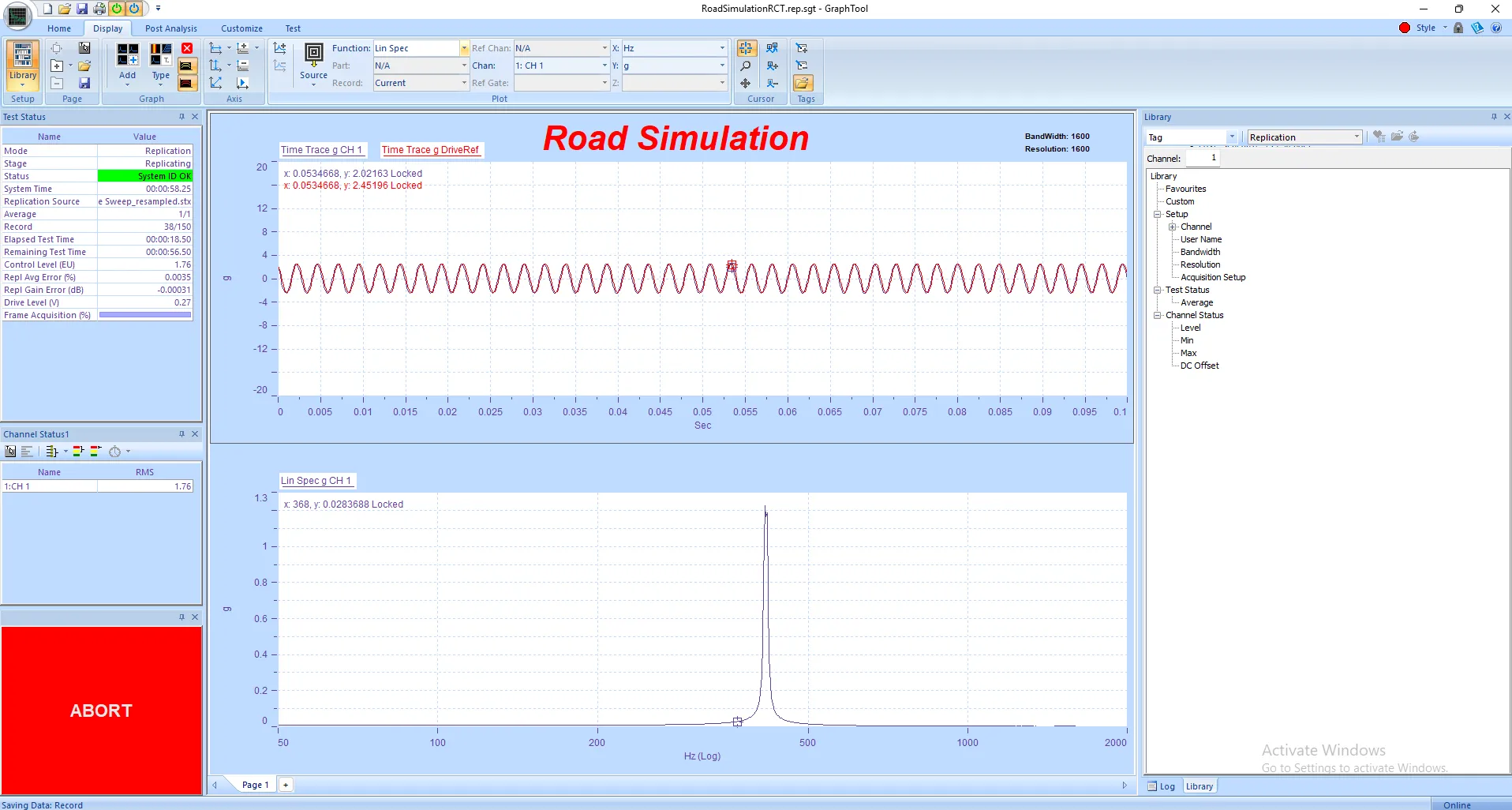This screenshot has height=810, width=1512.
Task: Toggle the Tags folder load option
Action: 803,83
